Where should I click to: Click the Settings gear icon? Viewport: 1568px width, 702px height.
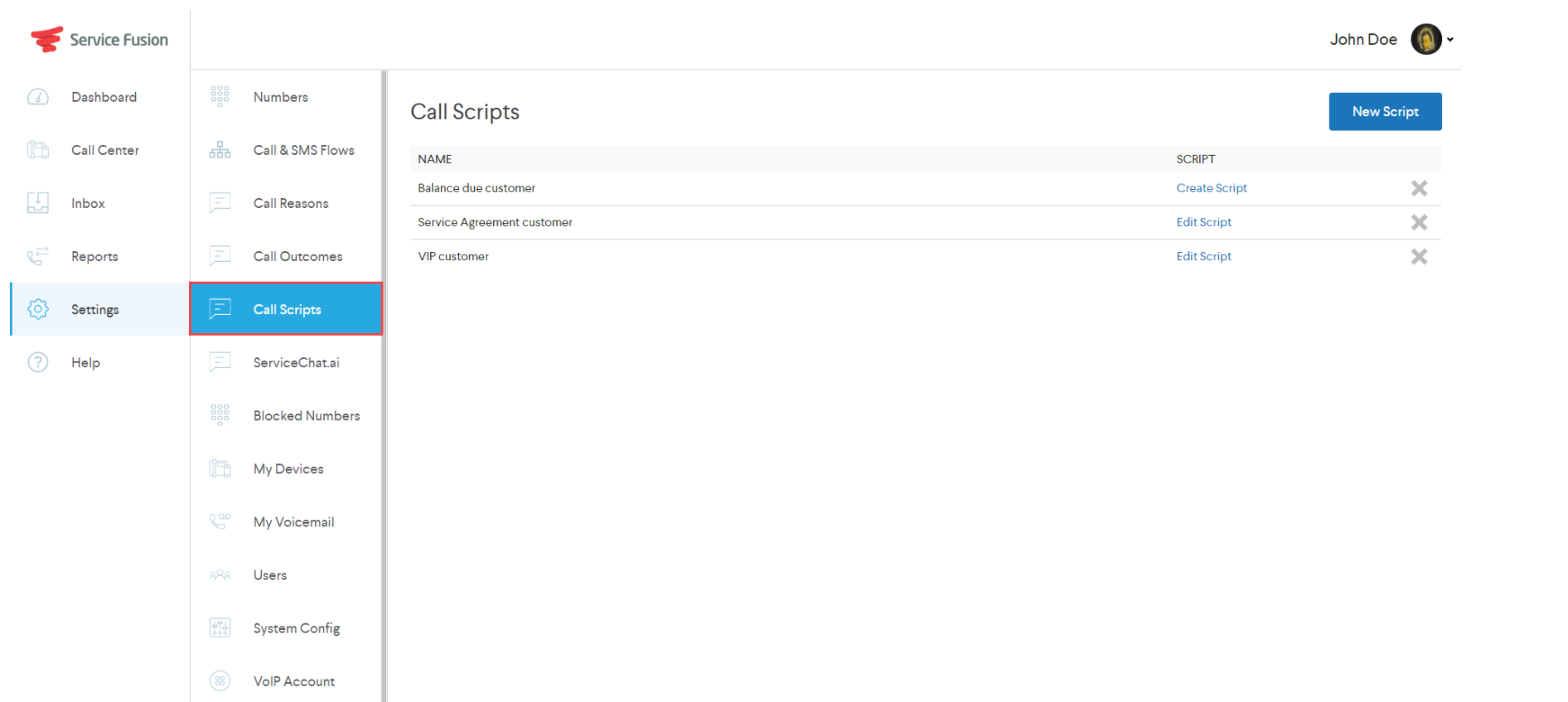point(38,309)
